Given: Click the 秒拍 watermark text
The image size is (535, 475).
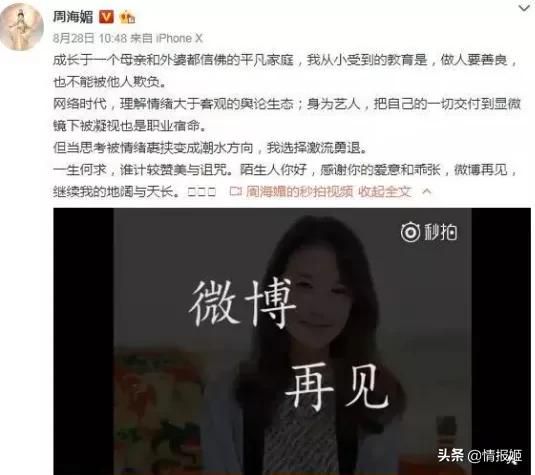Looking at the screenshot, I should click(x=440, y=232).
